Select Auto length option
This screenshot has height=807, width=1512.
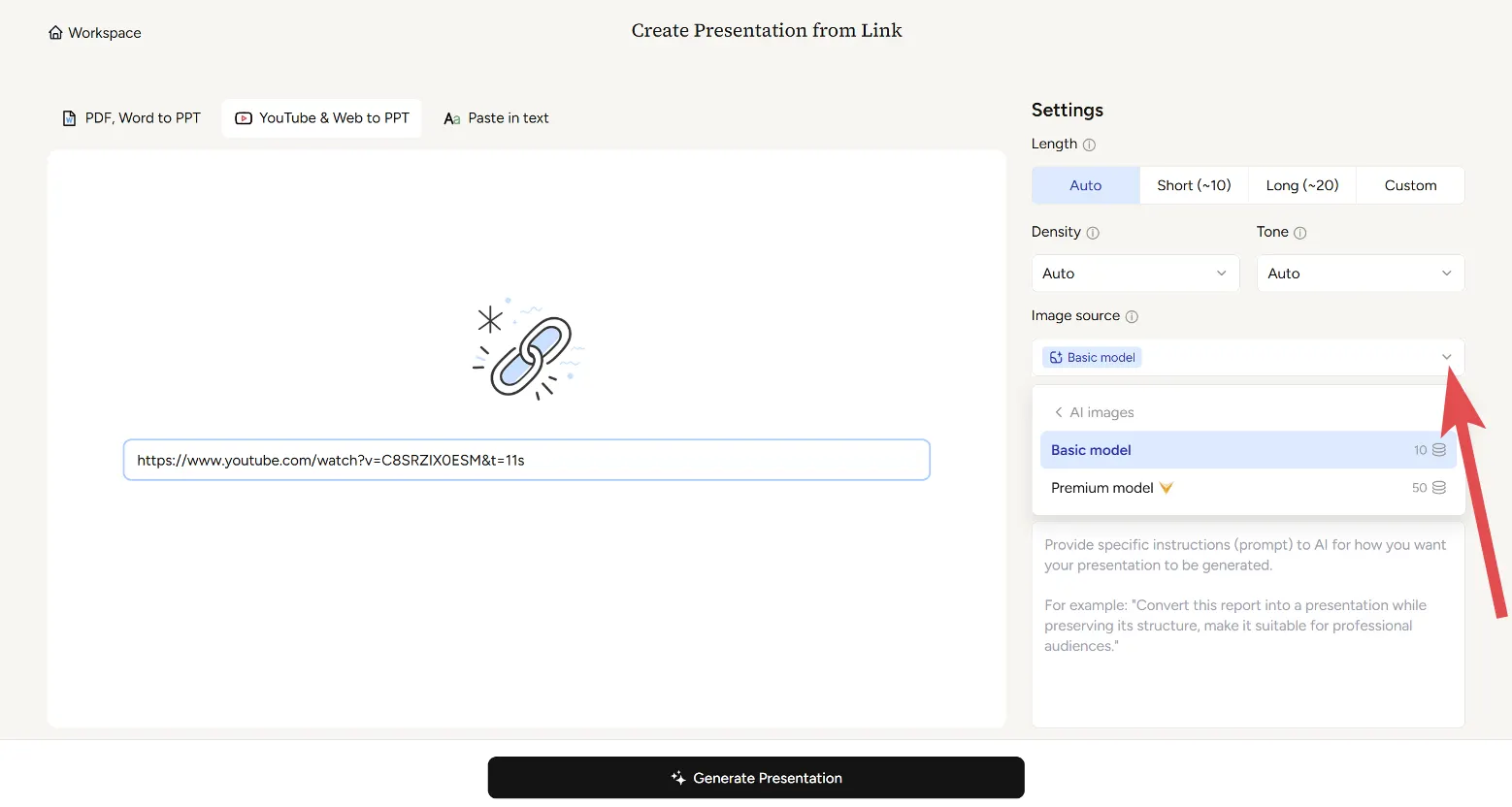click(1085, 185)
